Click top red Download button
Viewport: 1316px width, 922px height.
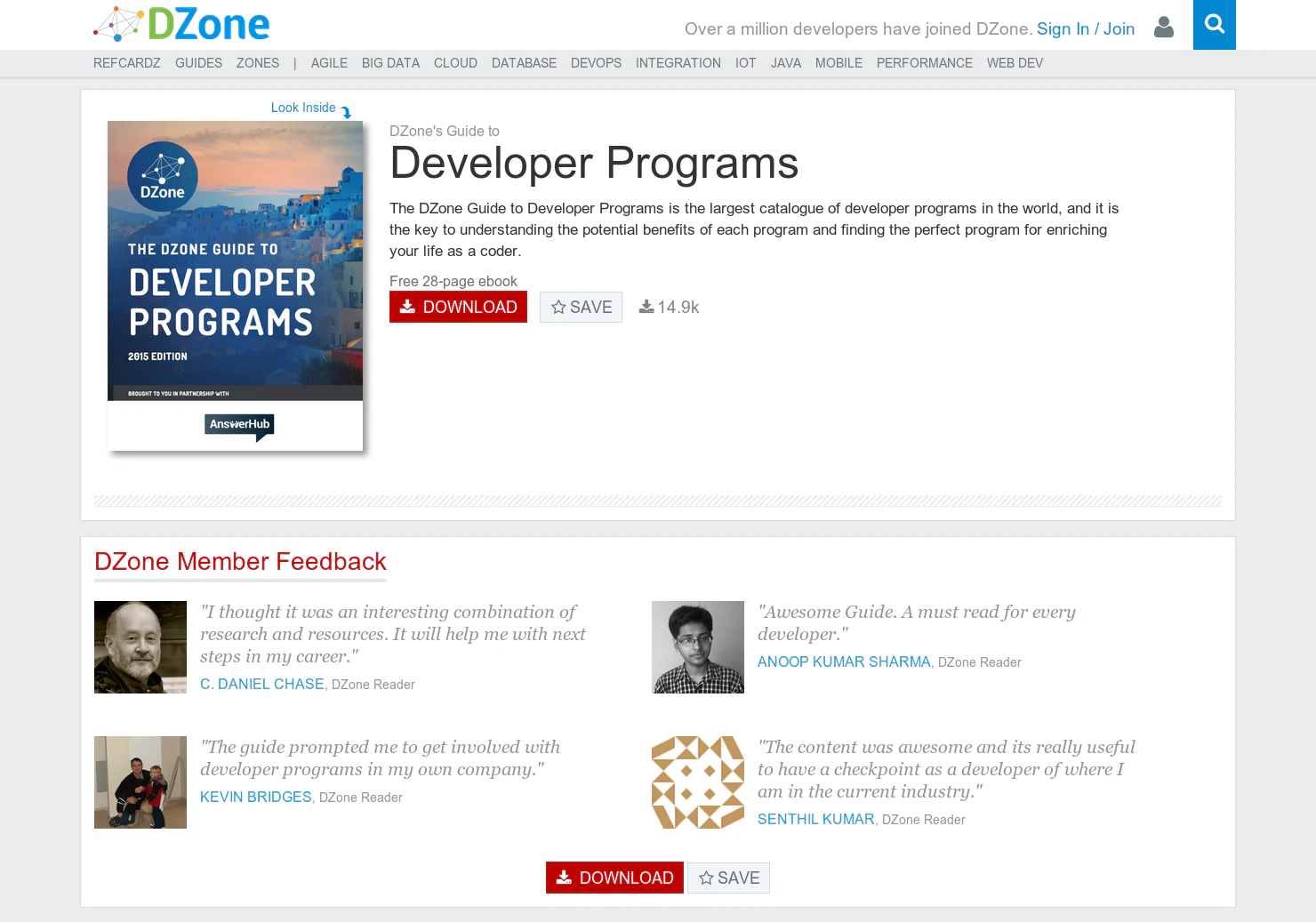(x=458, y=307)
